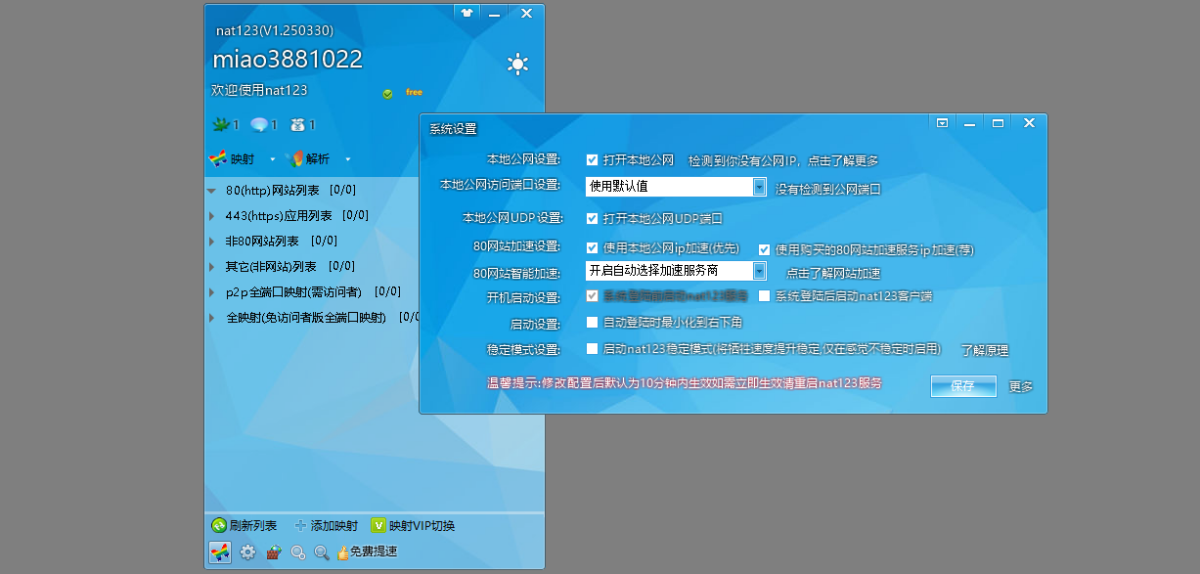1200x574 pixels.
Task: Expand the 443(https)应用列表 tree node
Action: tap(212, 216)
